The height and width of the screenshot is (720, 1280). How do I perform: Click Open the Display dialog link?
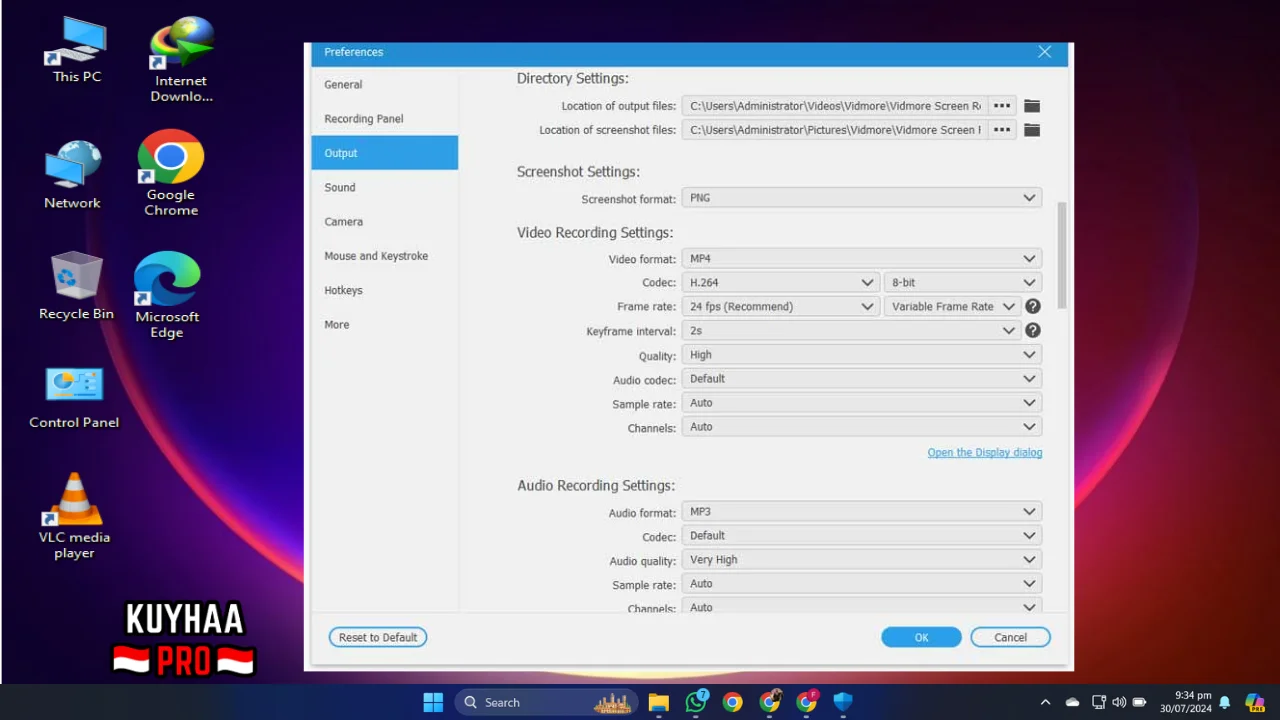tap(985, 453)
